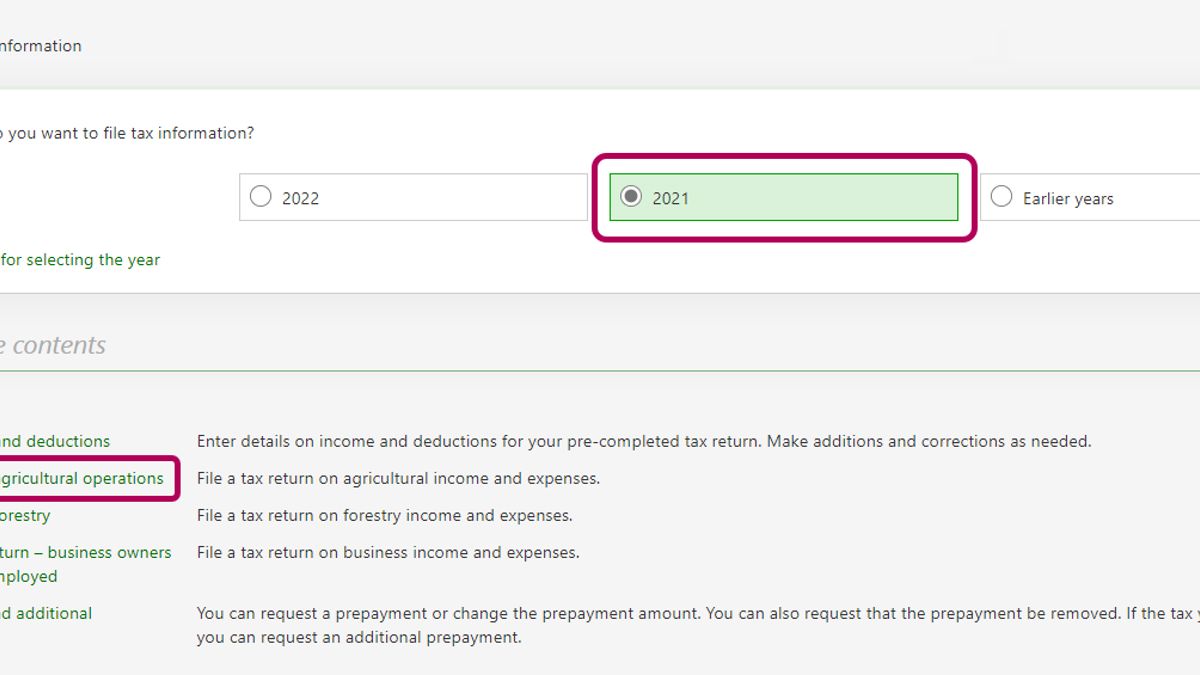
Task: Click the "Earlier years" label text
Action: tap(1067, 198)
